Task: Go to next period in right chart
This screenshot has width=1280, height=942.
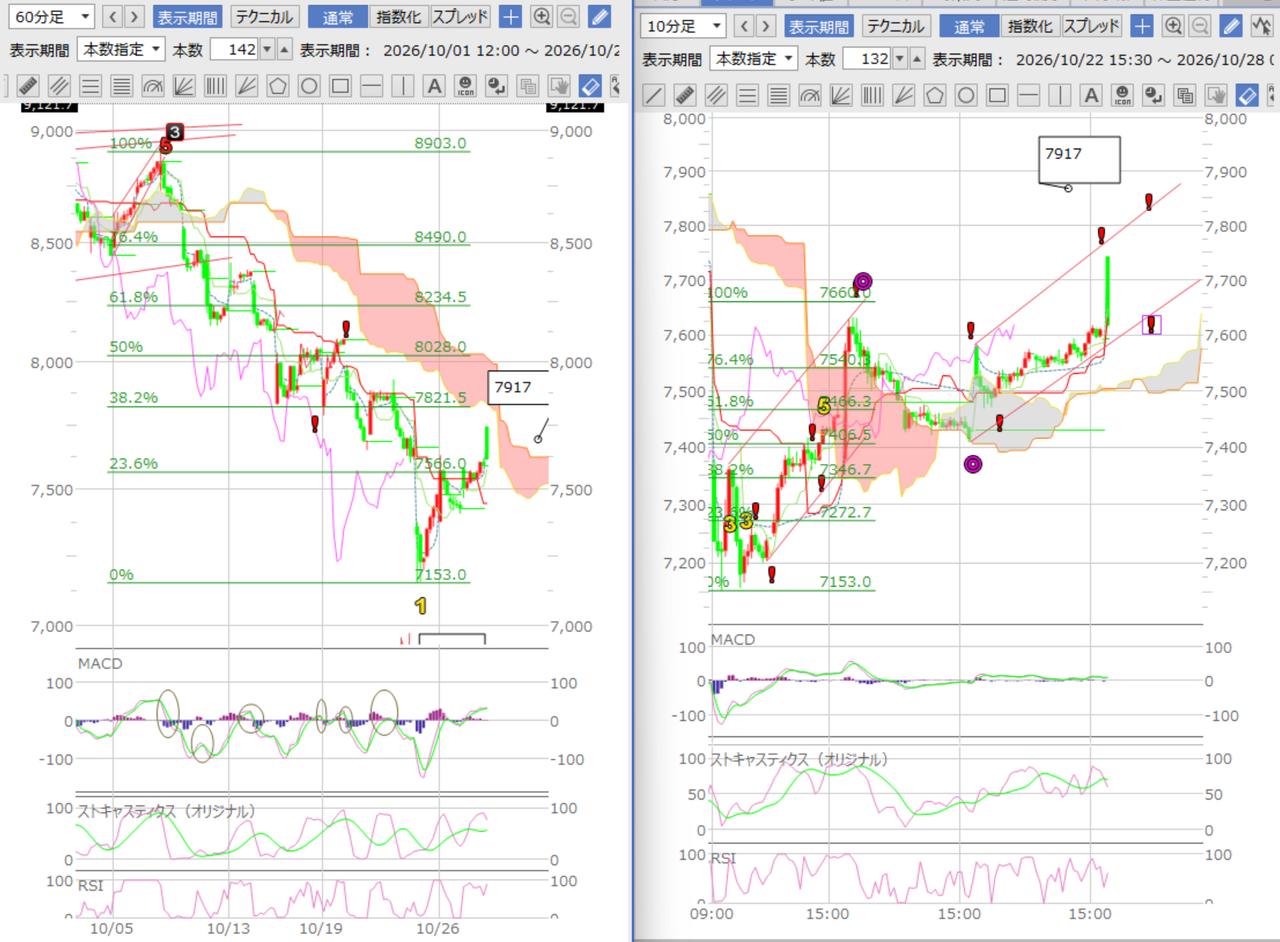Action: [x=765, y=26]
